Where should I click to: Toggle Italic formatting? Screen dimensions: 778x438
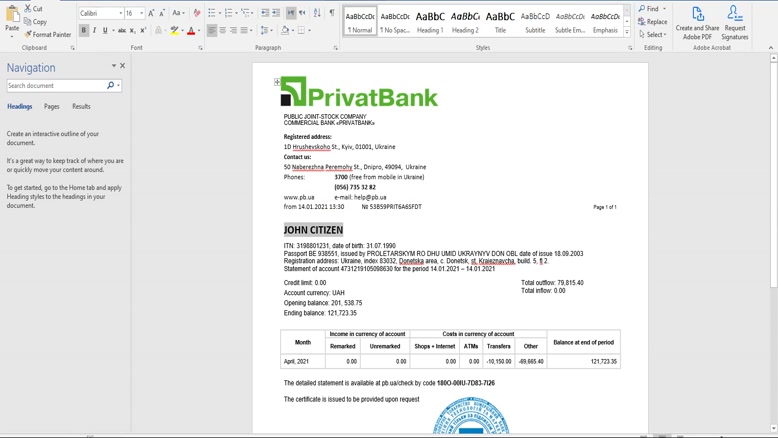point(95,31)
